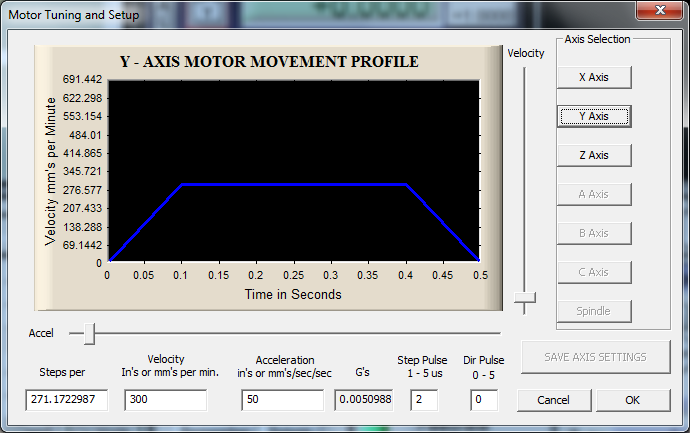The height and width of the screenshot is (433, 690).
Task: Click the Velocity value field showing 300
Action: click(x=165, y=400)
